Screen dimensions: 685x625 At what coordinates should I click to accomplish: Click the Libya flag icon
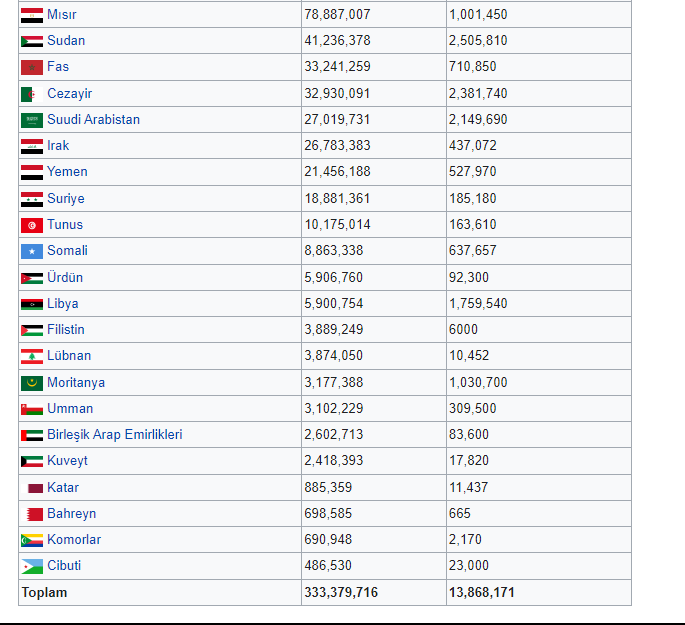pos(32,304)
